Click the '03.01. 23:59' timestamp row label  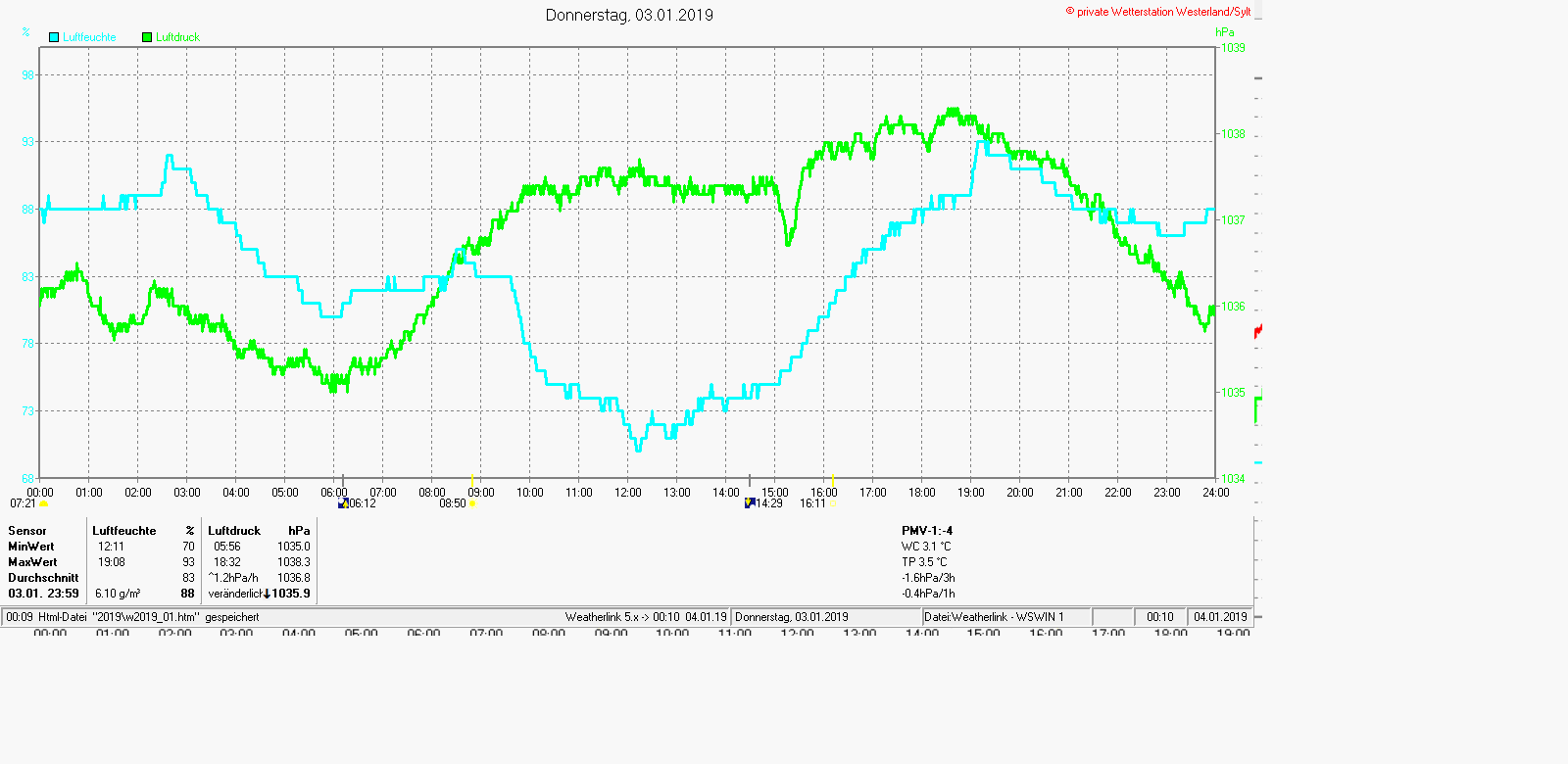[x=44, y=594]
